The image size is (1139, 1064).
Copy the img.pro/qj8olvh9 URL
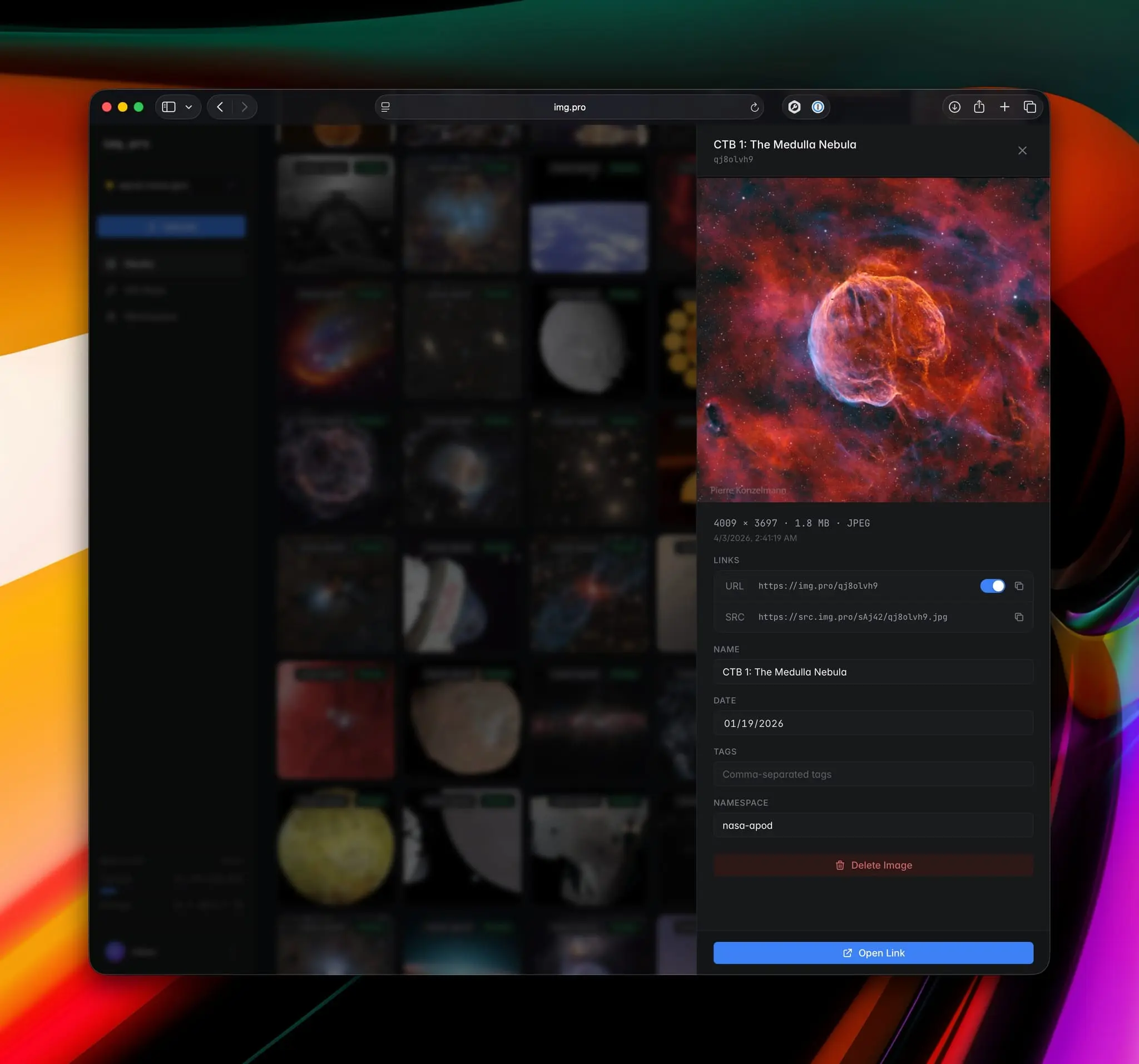(1019, 586)
